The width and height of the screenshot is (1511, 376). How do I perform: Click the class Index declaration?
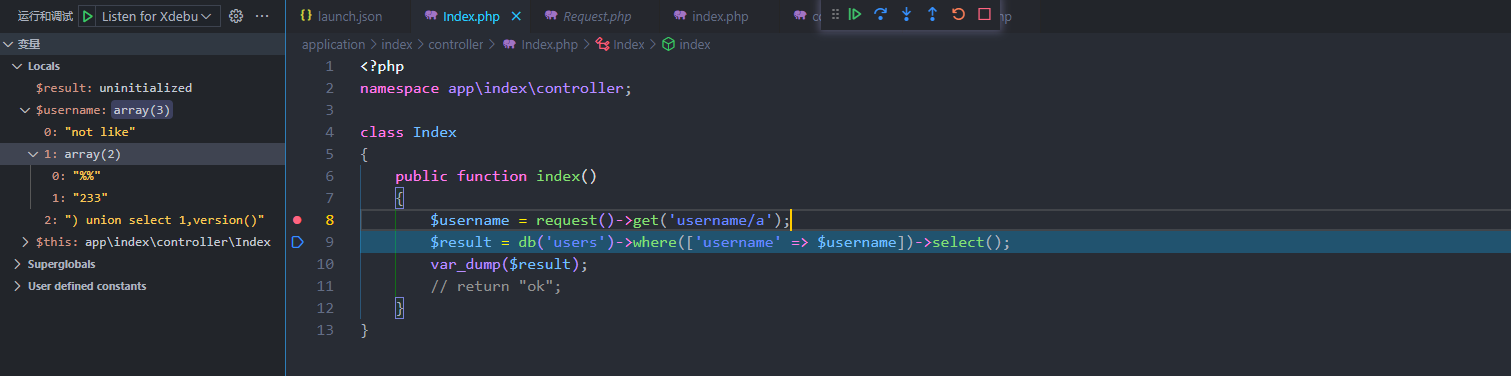pos(408,132)
